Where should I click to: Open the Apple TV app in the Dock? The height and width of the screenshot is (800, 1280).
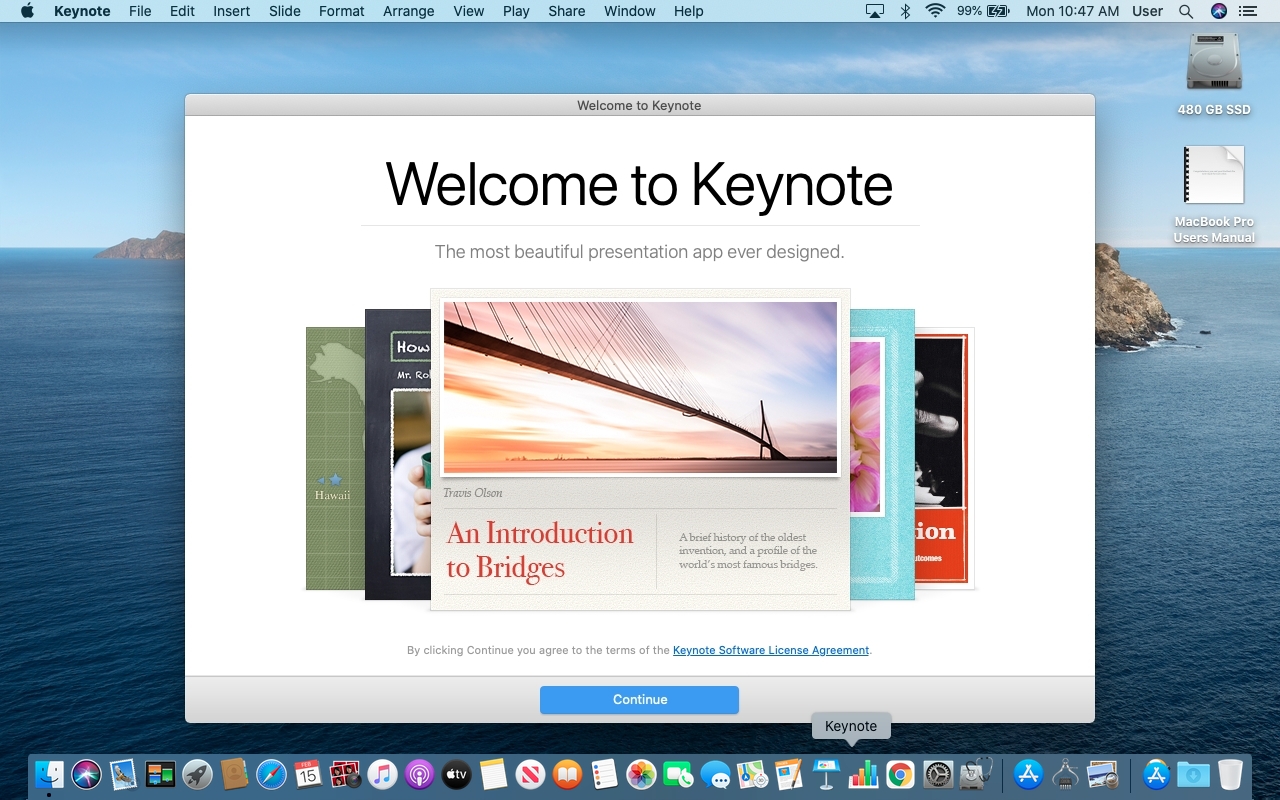pyautogui.click(x=456, y=774)
